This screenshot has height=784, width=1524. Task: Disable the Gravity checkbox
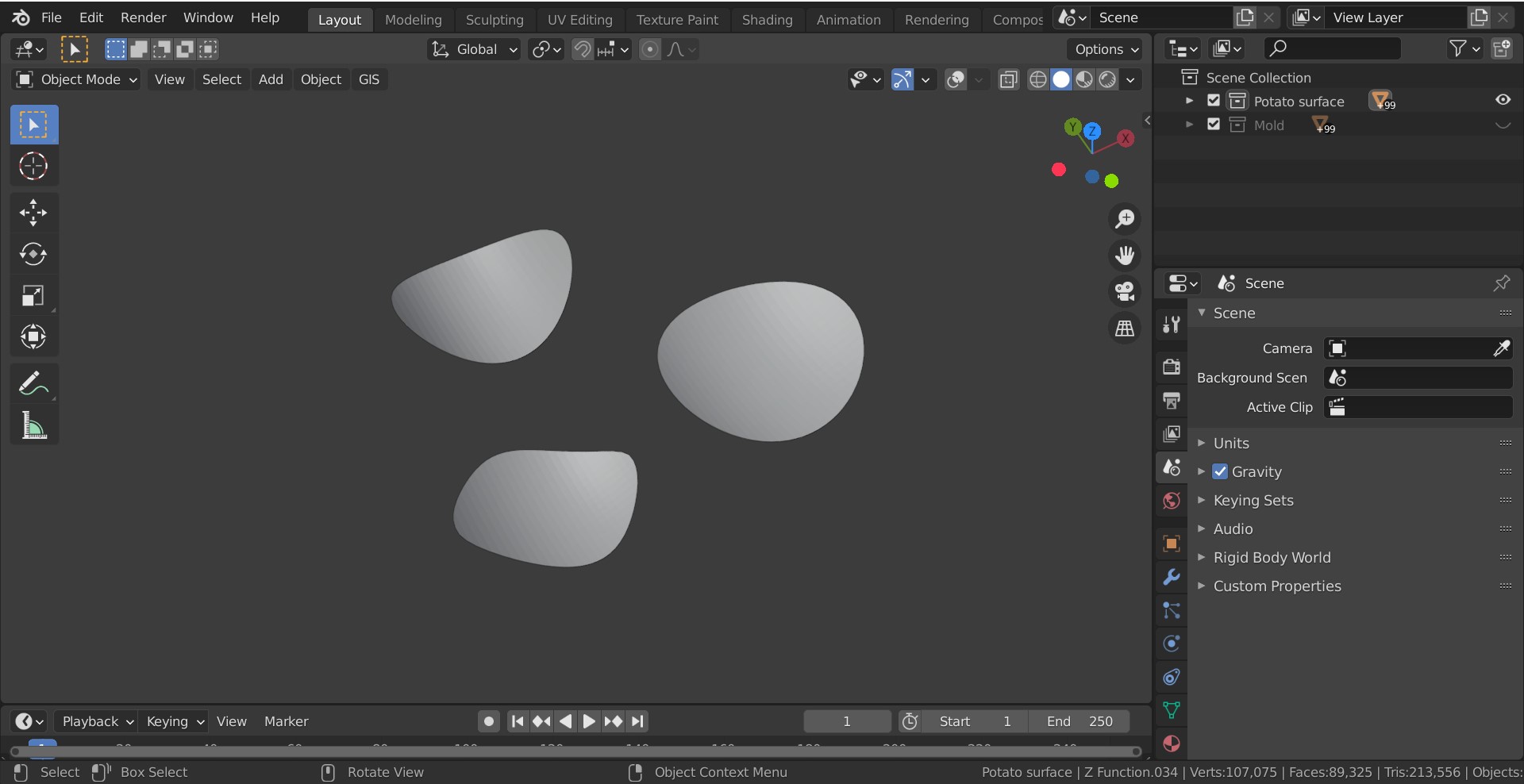(x=1220, y=471)
